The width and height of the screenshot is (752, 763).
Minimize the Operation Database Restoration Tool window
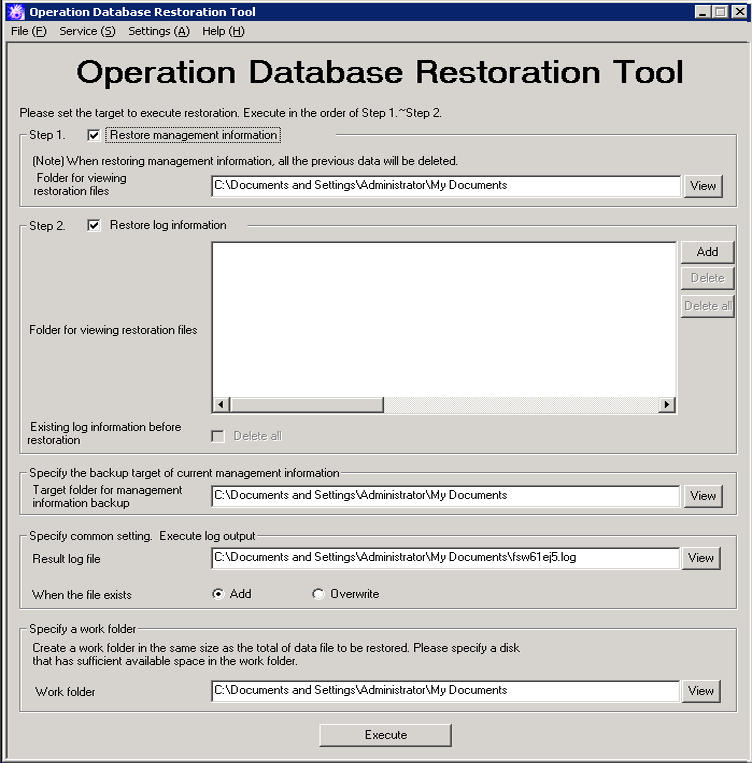point(702,12)
